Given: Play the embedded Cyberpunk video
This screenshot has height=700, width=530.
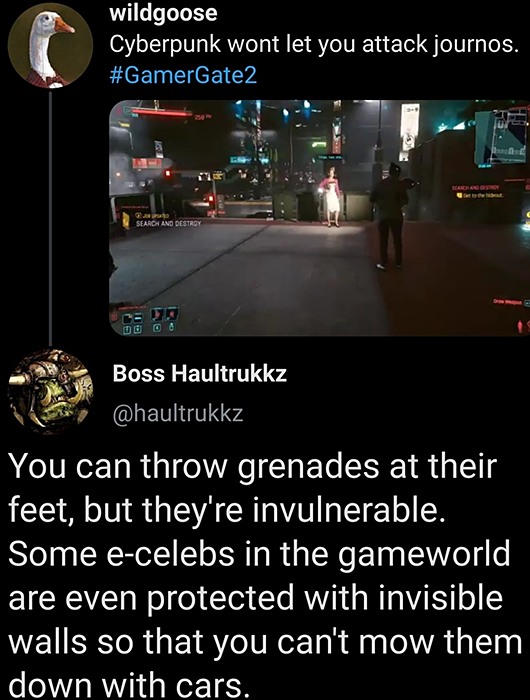Looking at the screenshot, I should (319, 218).
